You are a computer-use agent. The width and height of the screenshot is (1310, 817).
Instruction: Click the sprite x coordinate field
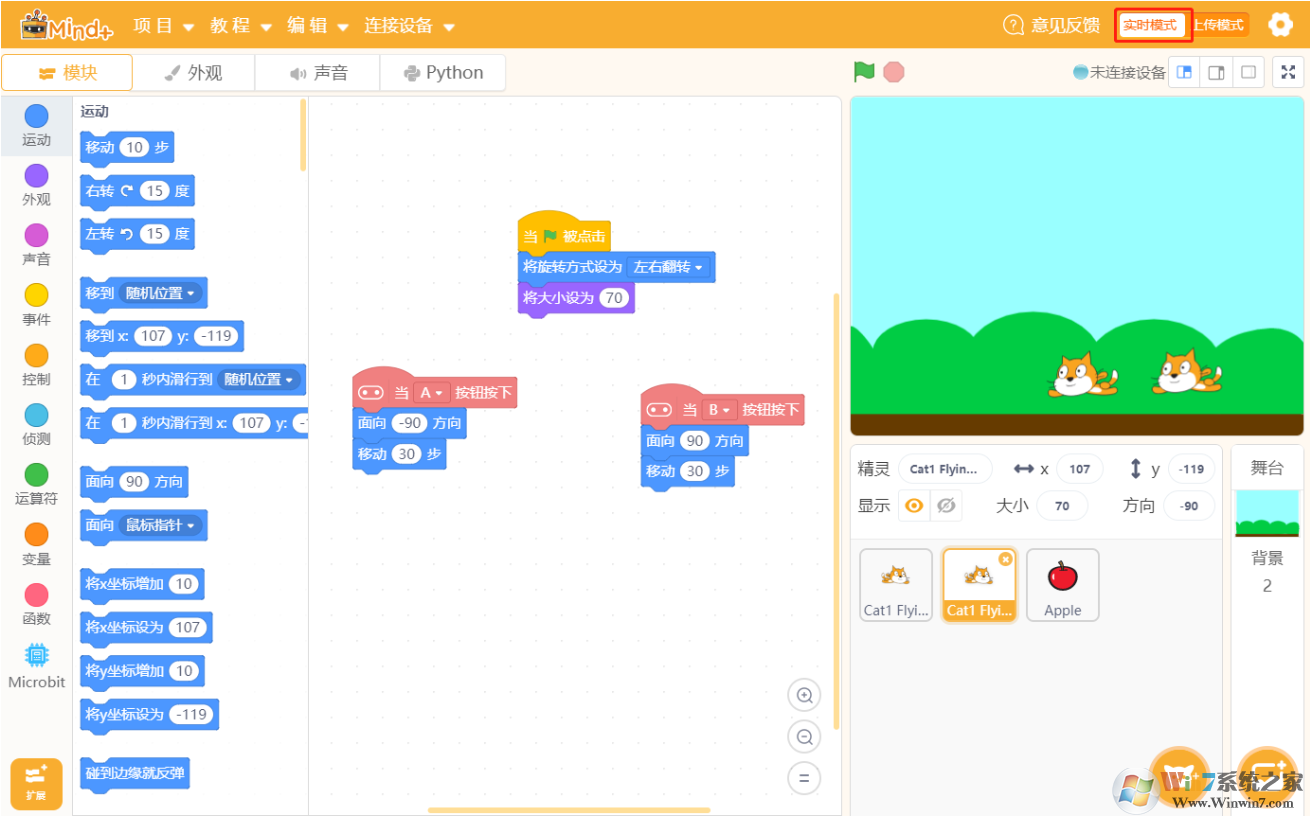pyautogui.click(x=1079, y=469)
